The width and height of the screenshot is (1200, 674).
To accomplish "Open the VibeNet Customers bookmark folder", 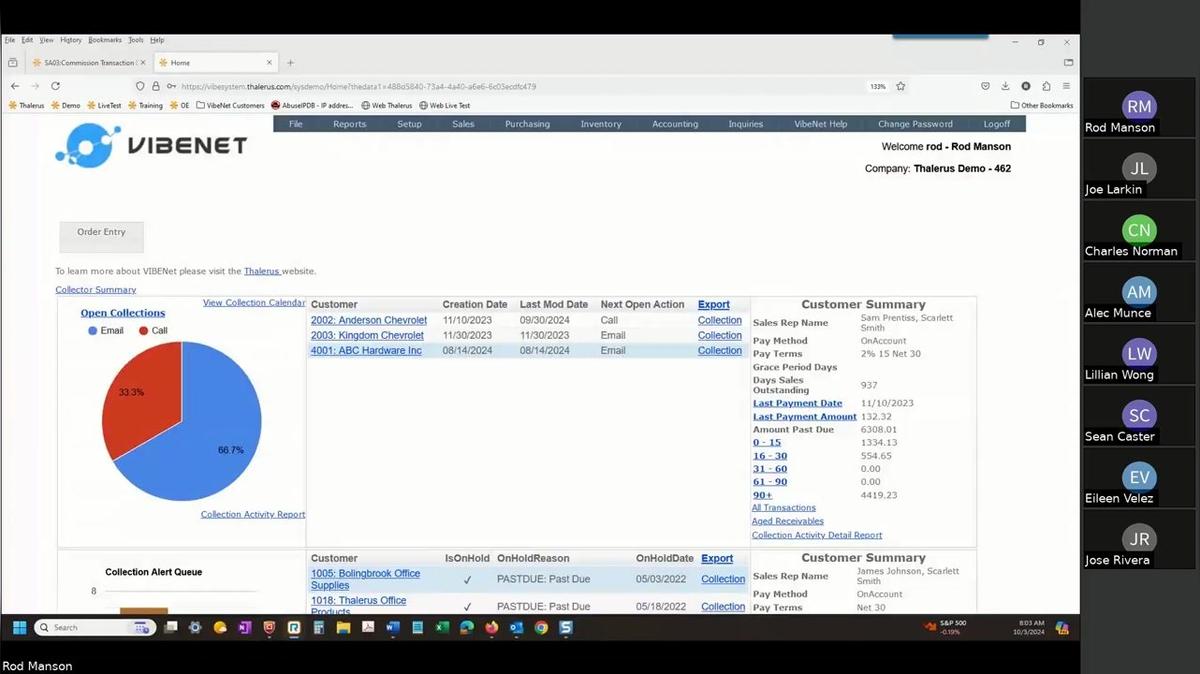I will click(x=230, y=105).
